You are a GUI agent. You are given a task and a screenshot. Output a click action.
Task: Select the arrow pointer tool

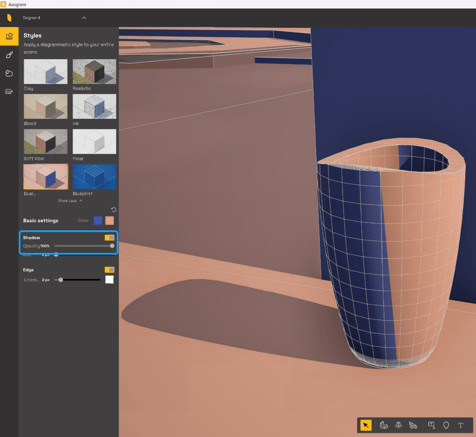click(366, 425)
